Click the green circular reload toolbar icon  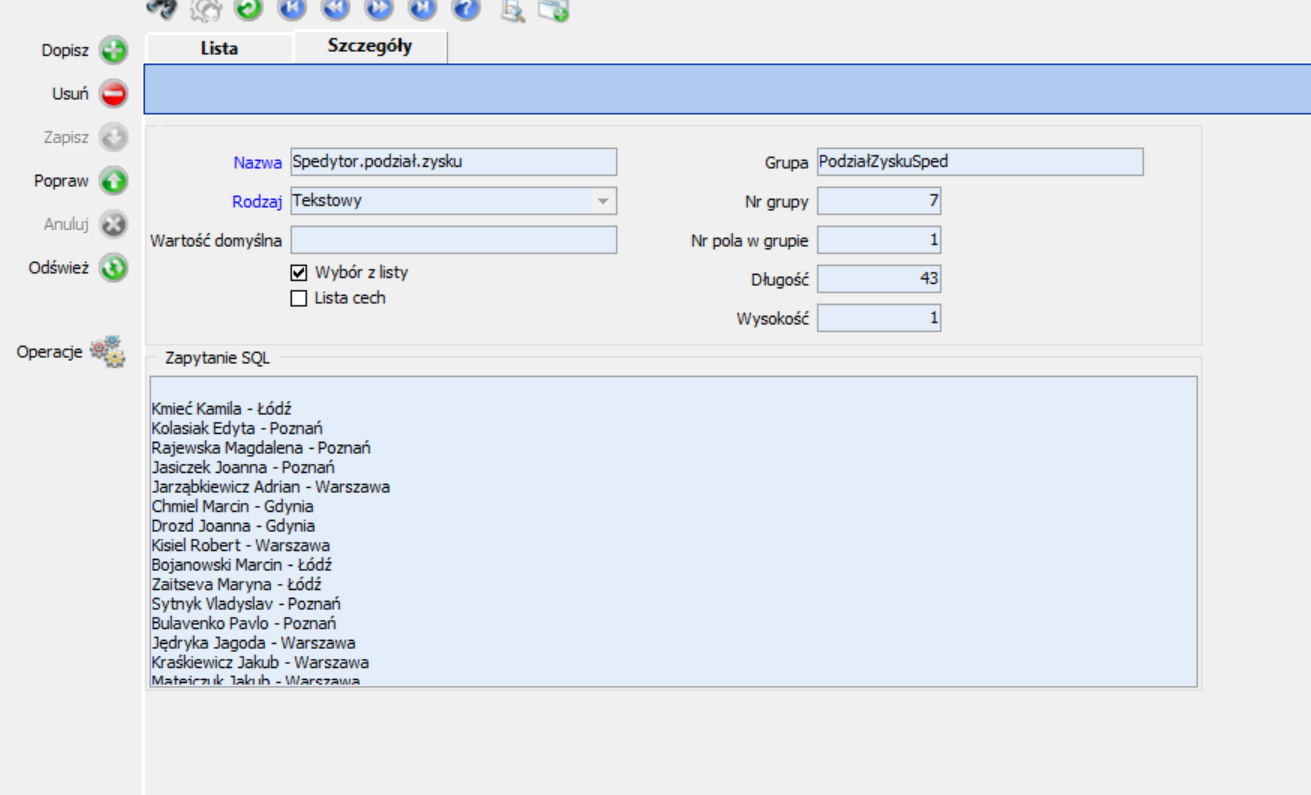[249, 9]
